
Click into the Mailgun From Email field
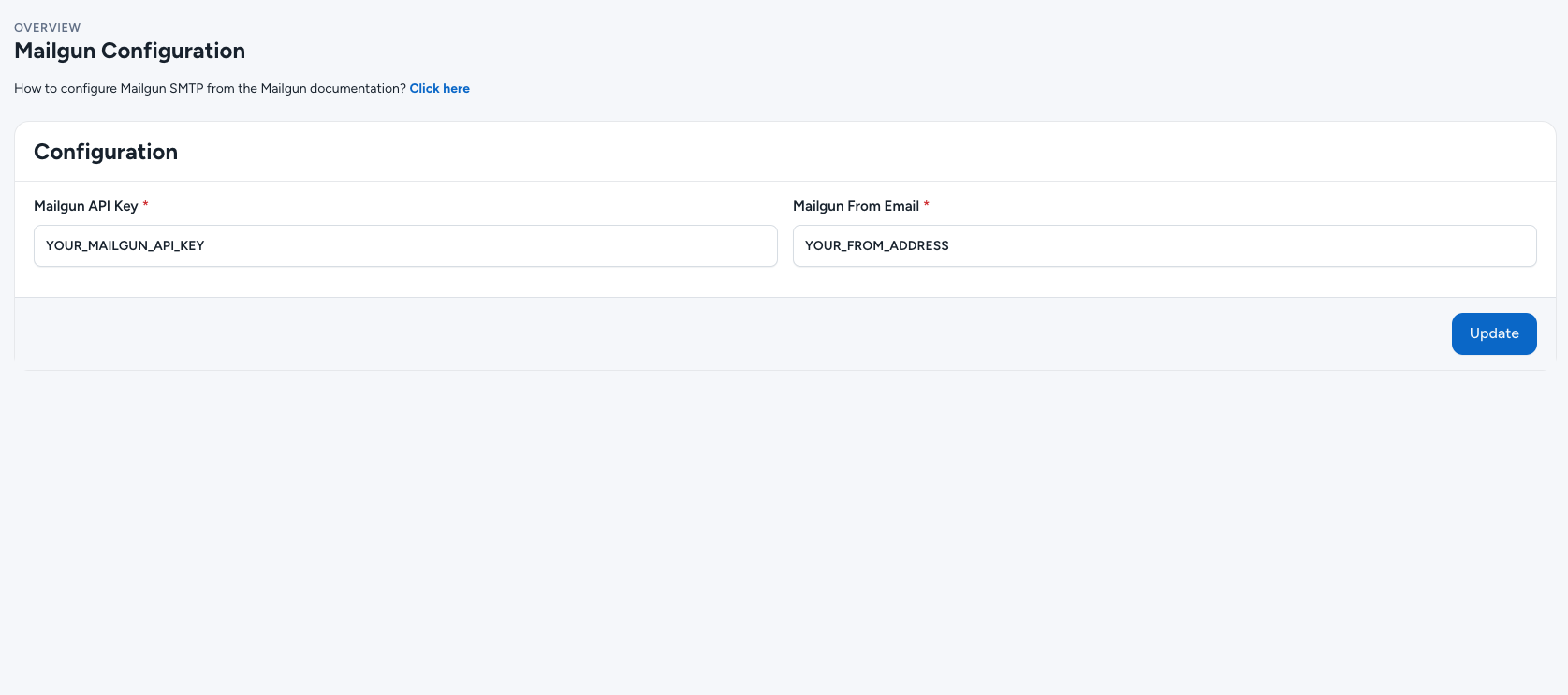[1164, 245]
